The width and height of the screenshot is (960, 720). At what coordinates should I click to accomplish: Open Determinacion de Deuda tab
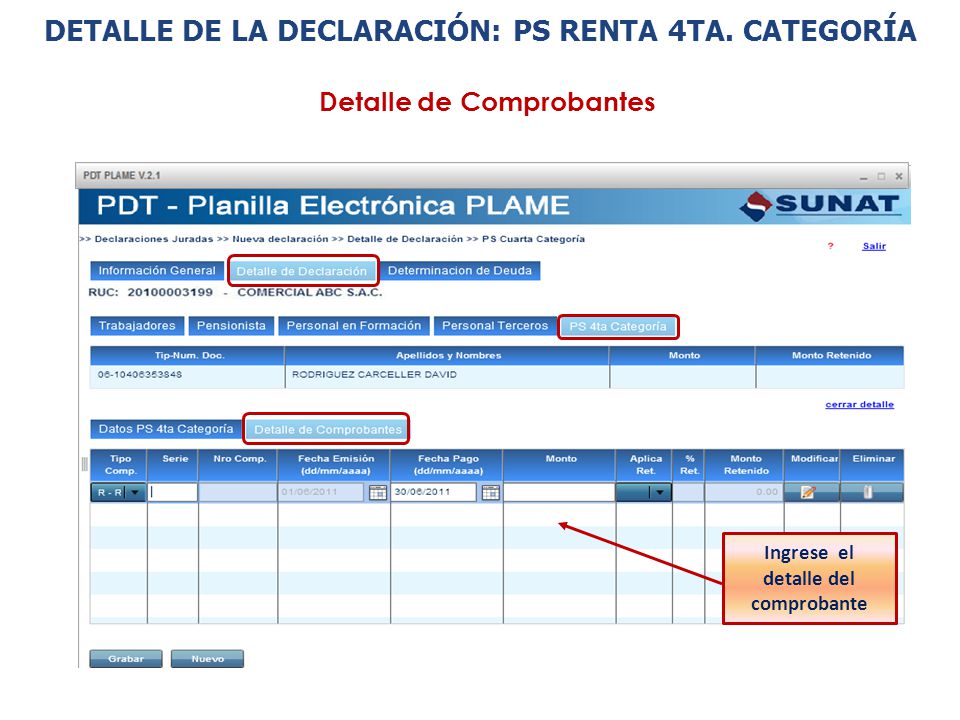point(460,271)
